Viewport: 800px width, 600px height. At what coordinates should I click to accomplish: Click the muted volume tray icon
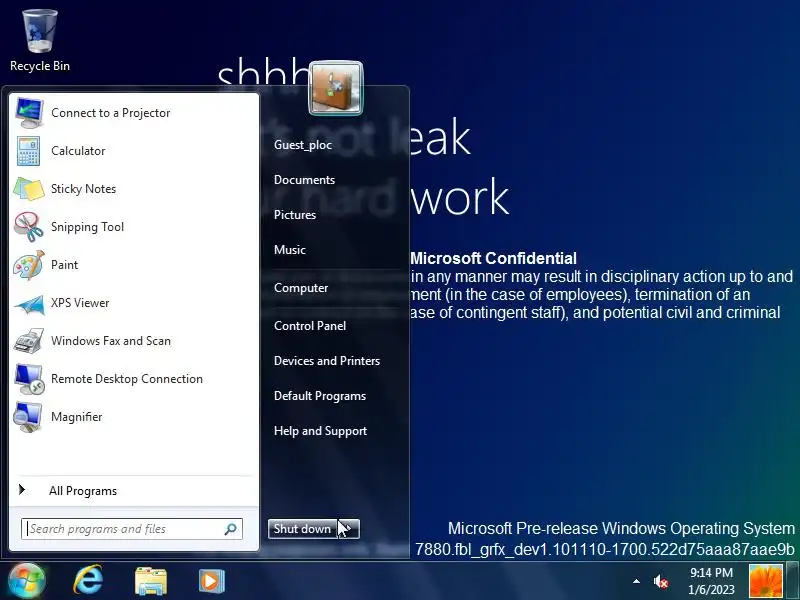point(661,581)
